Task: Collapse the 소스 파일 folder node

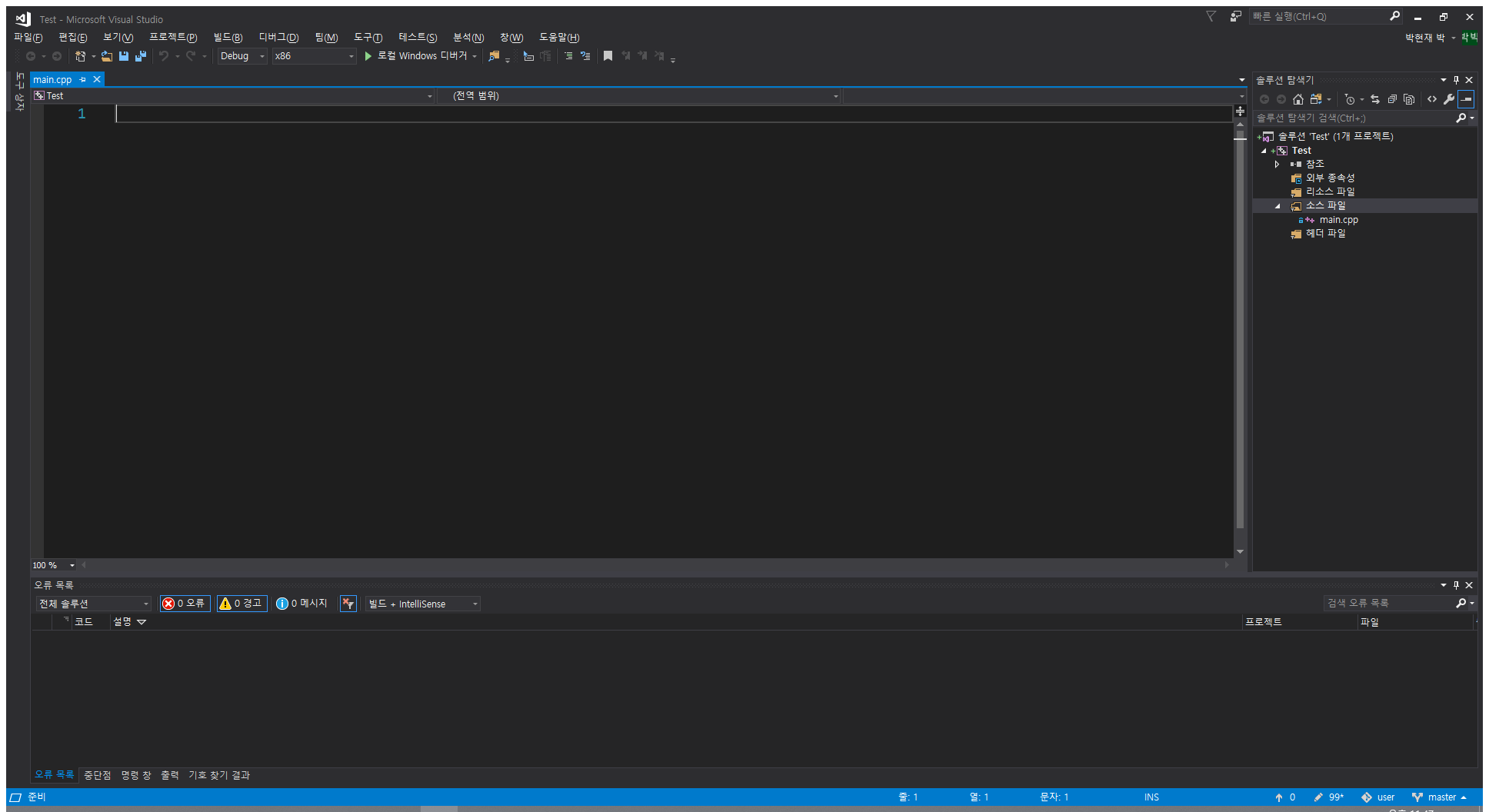Action: click(x=1277, y=206)
